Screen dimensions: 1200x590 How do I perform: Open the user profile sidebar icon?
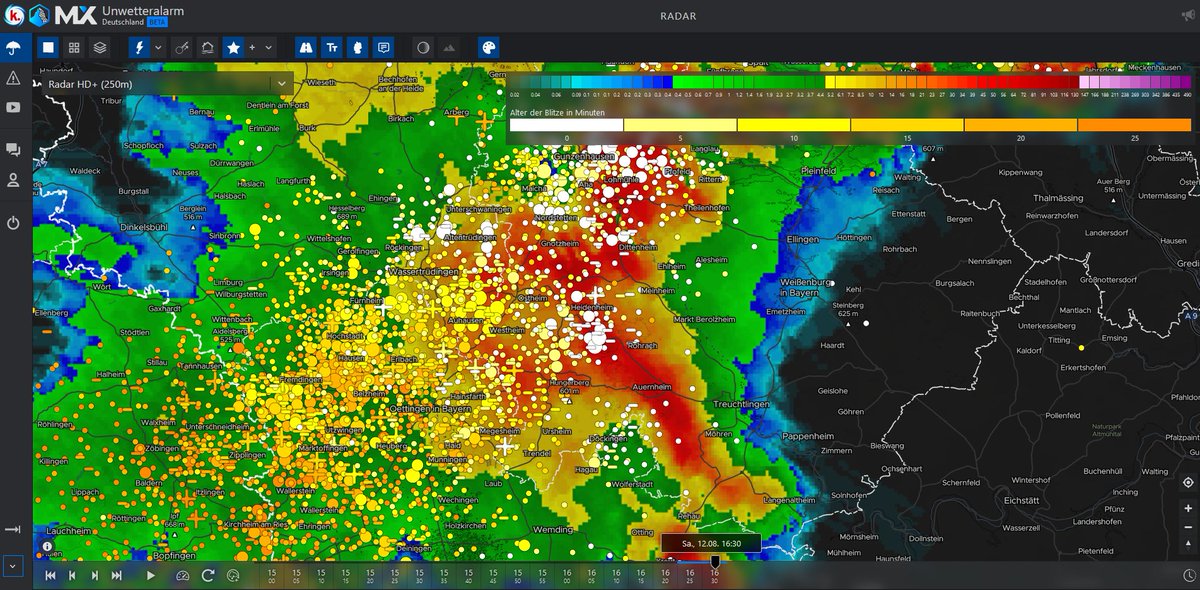[x=13, y=180]
